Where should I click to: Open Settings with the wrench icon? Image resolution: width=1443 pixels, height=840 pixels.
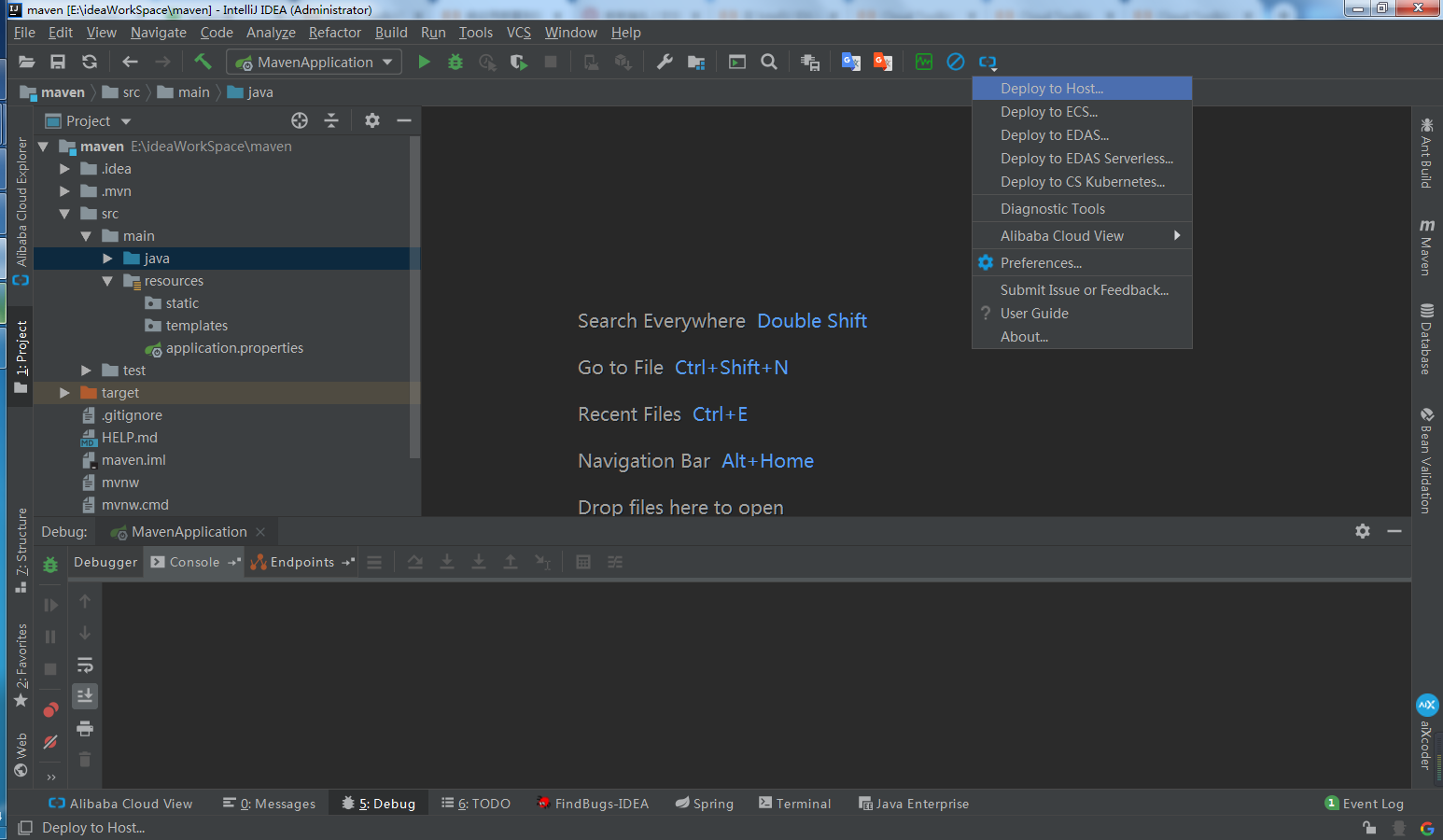pos(665,62)
